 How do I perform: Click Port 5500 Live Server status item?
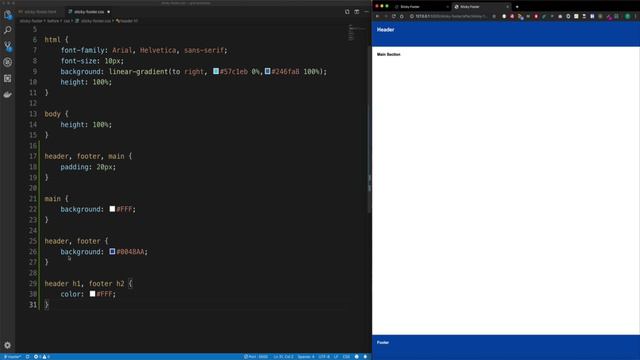(256, 357)
